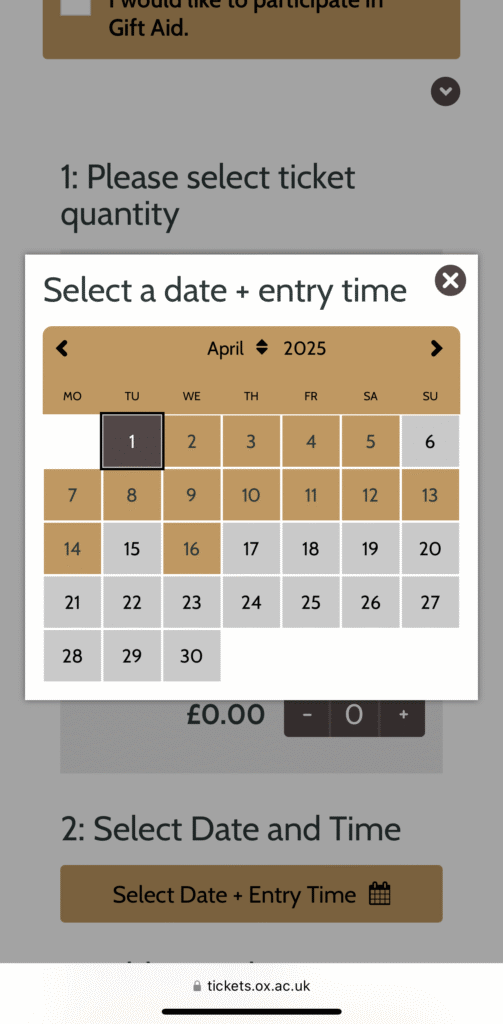
Task: Go to previous month arrow
Action: 62,348
